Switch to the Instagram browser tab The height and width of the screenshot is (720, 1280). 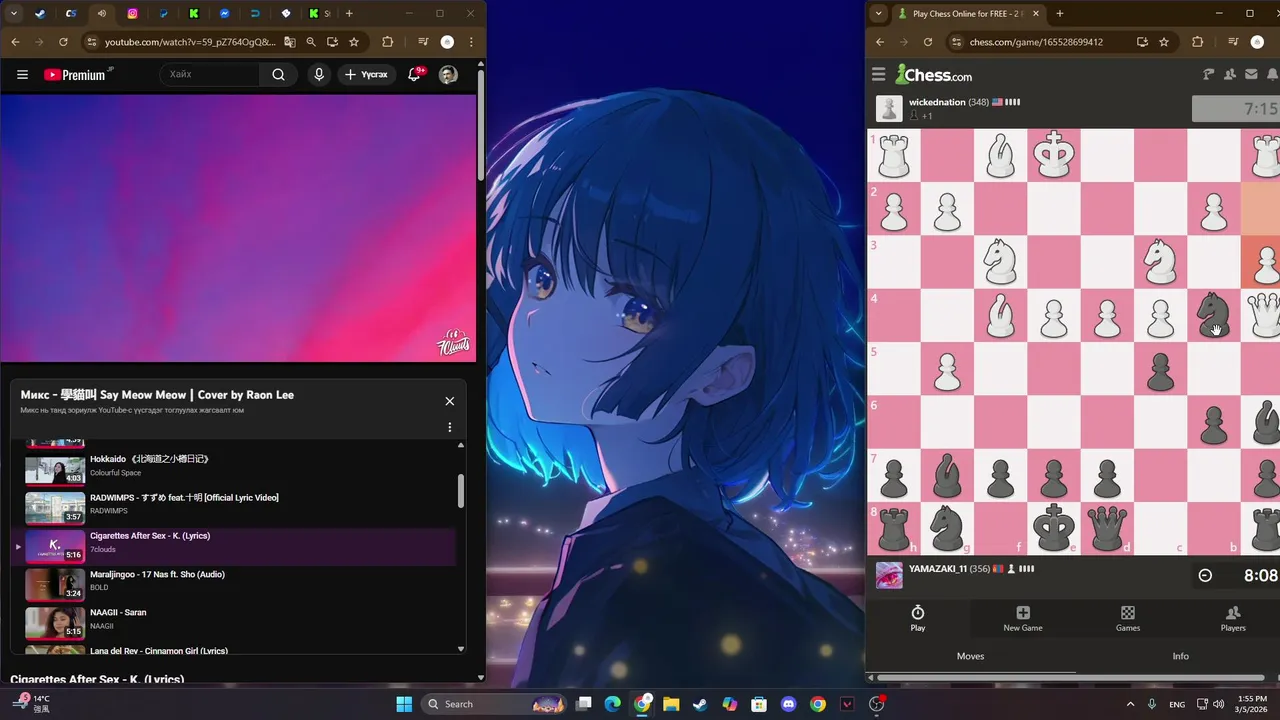pos(133,14)
